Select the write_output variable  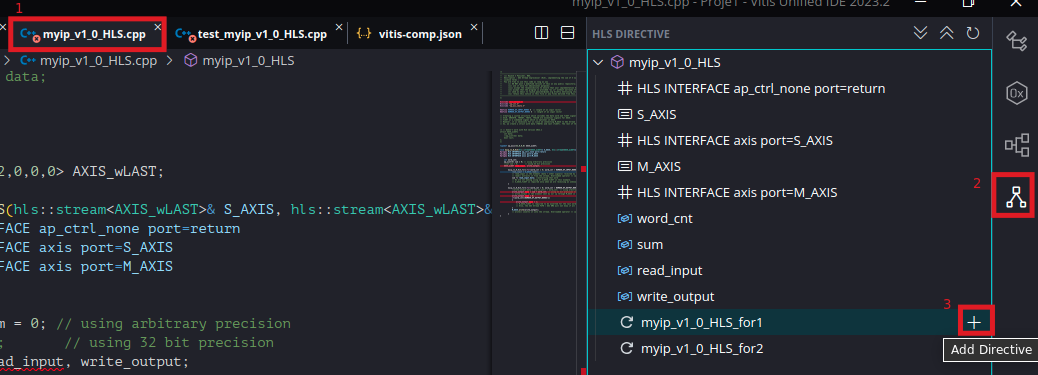[789, 297]
